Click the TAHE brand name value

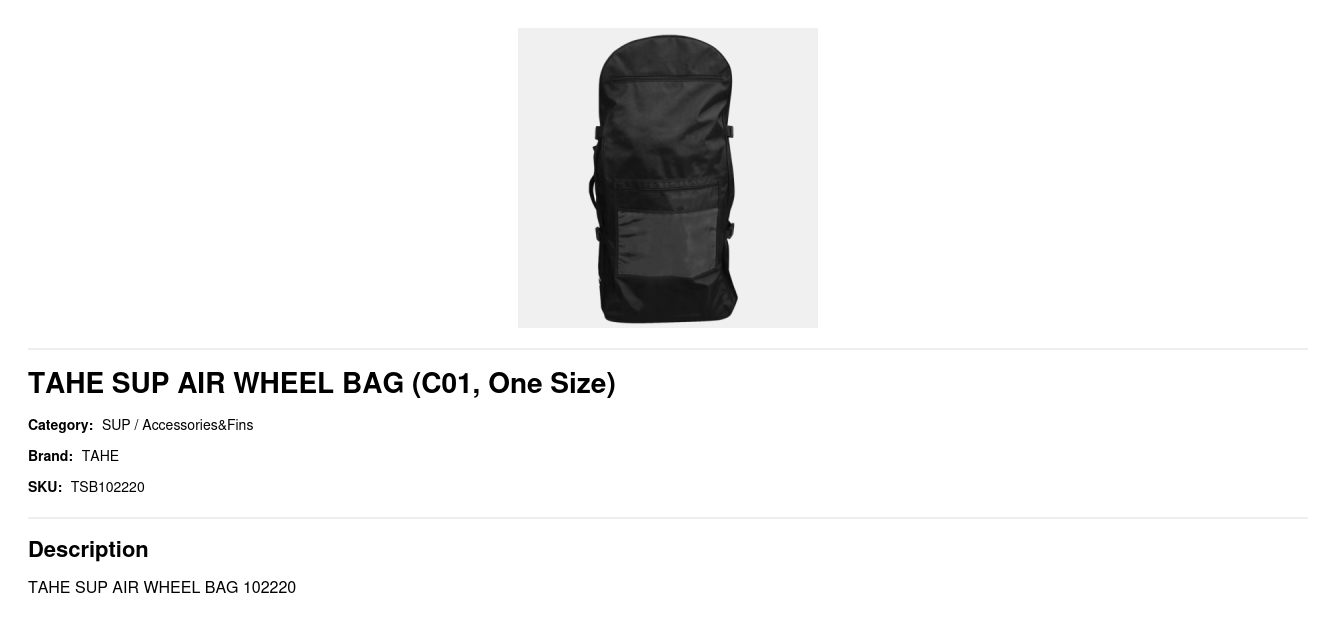(x=100, y=456)
